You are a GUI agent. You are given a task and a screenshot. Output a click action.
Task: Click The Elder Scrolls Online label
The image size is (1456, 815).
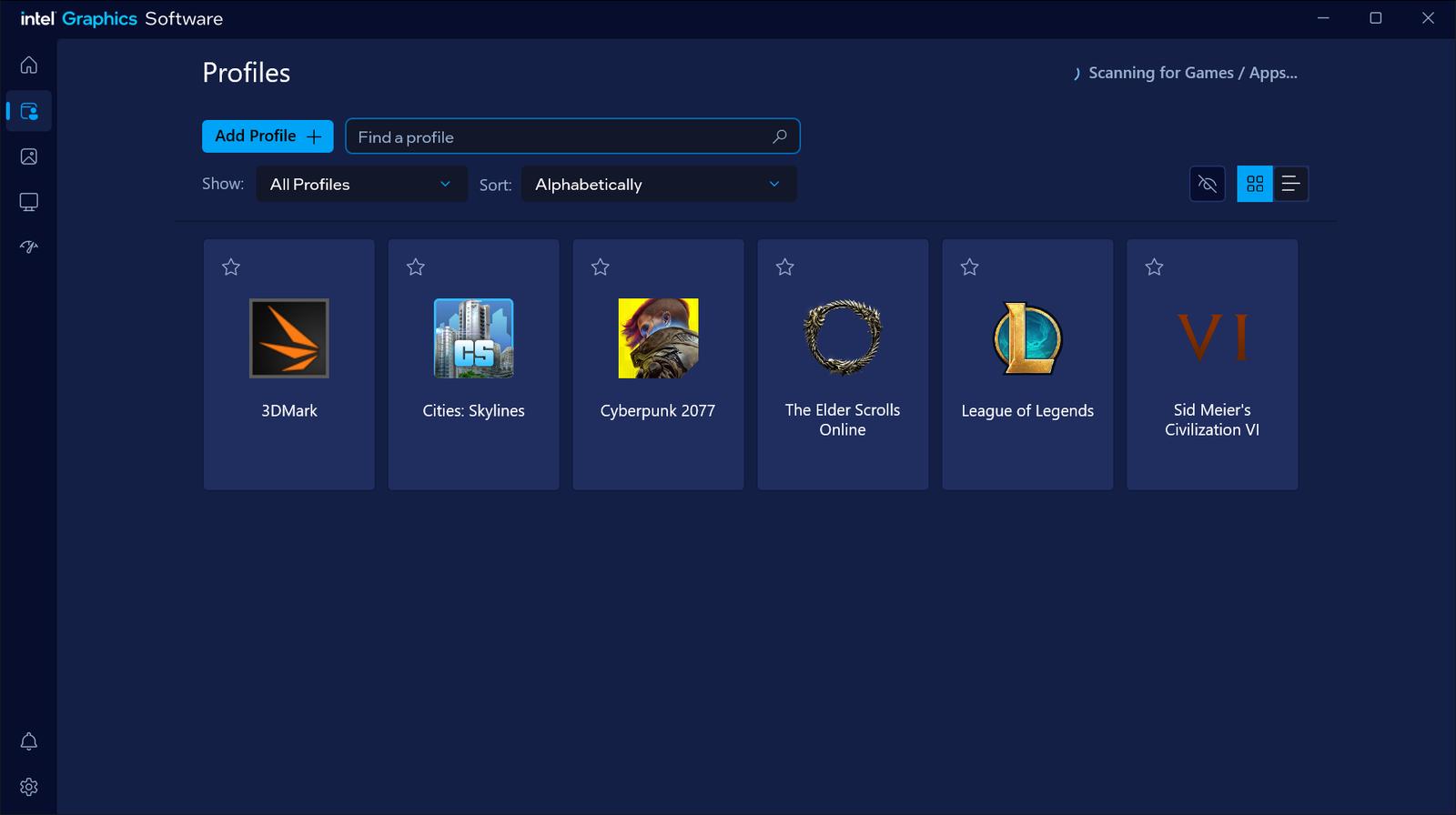[x=843, y=419]
